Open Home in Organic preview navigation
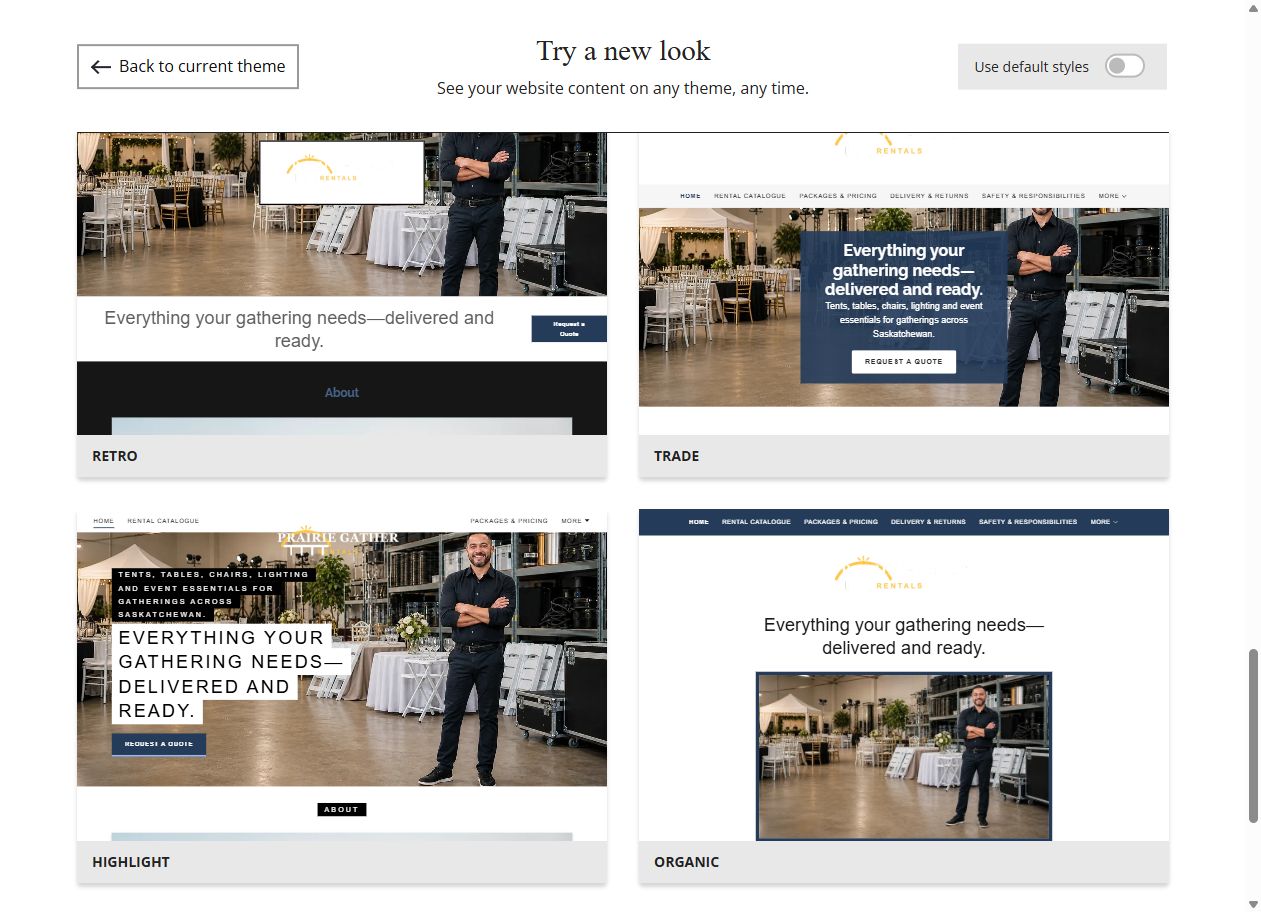Image resolution: width=1261 pixels, height=912 pixels. 699,522
